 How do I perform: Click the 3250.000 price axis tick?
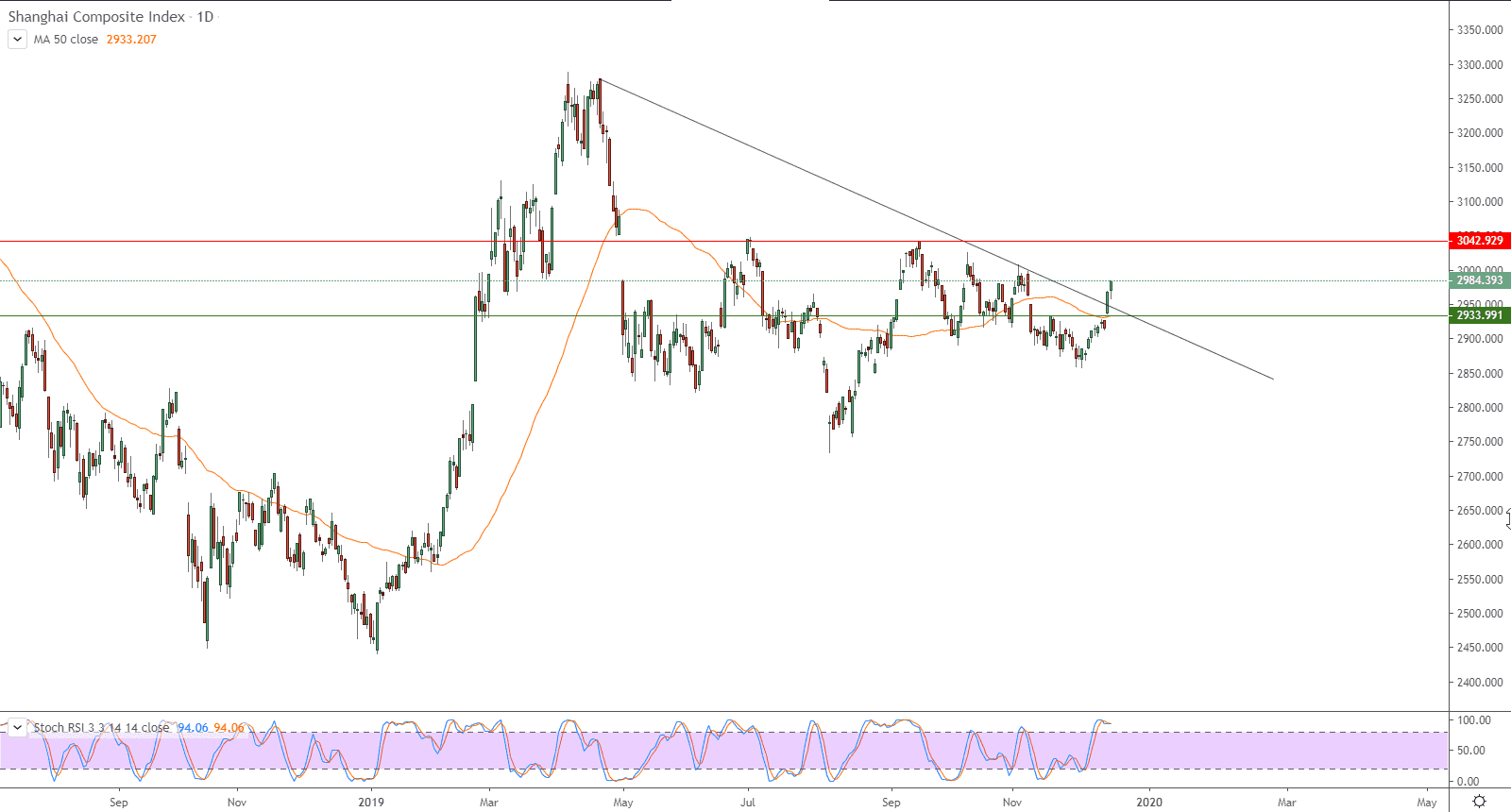click(1480, 99)
